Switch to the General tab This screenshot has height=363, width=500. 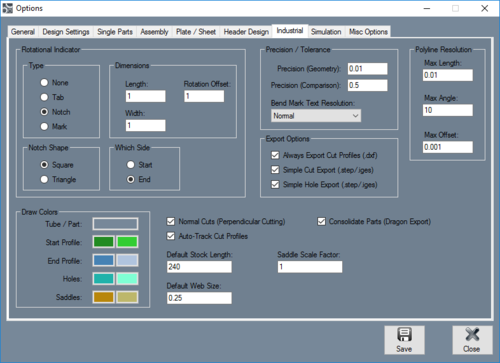pos(23,32)
